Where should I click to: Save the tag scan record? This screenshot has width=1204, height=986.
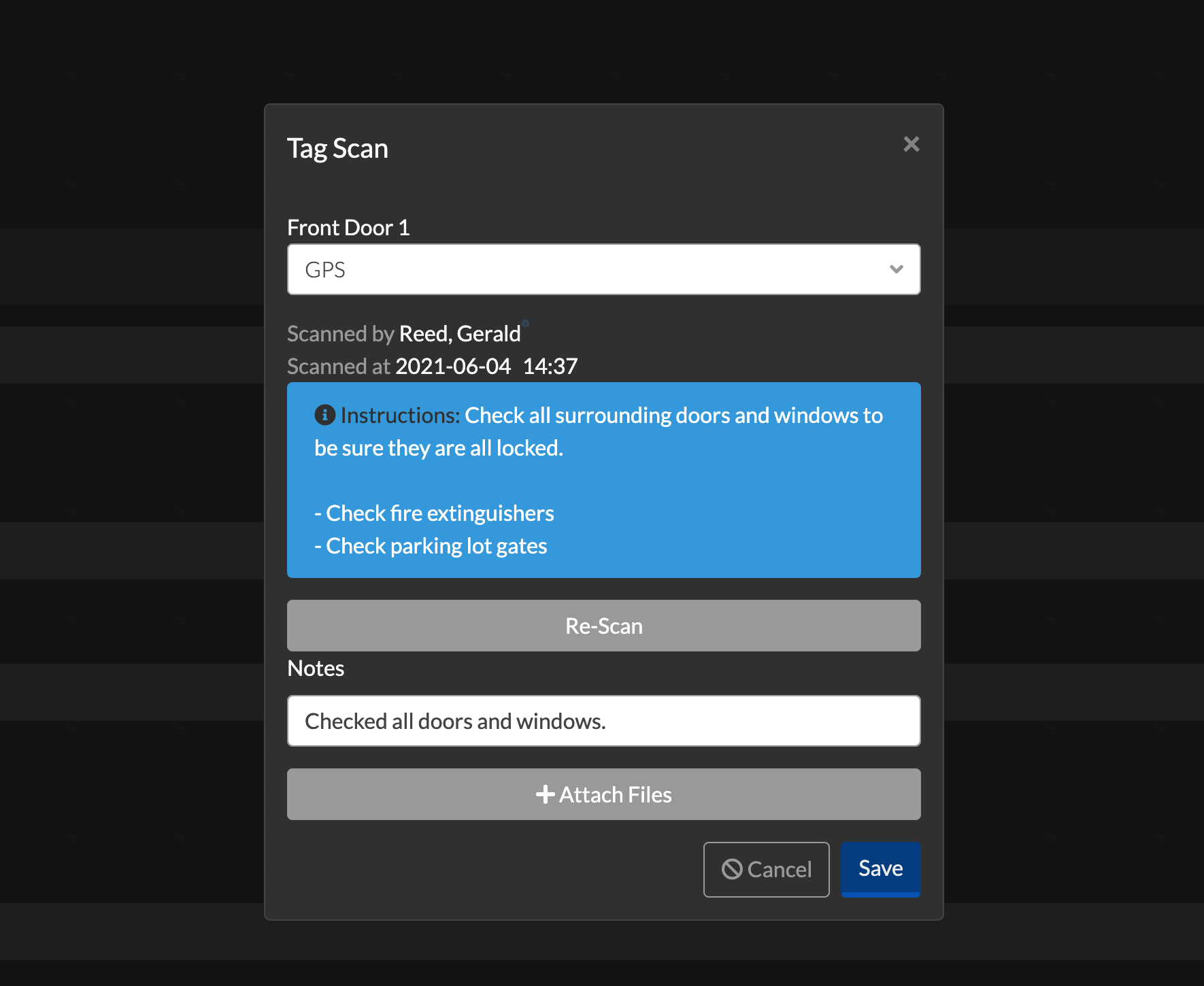(880, 868)
